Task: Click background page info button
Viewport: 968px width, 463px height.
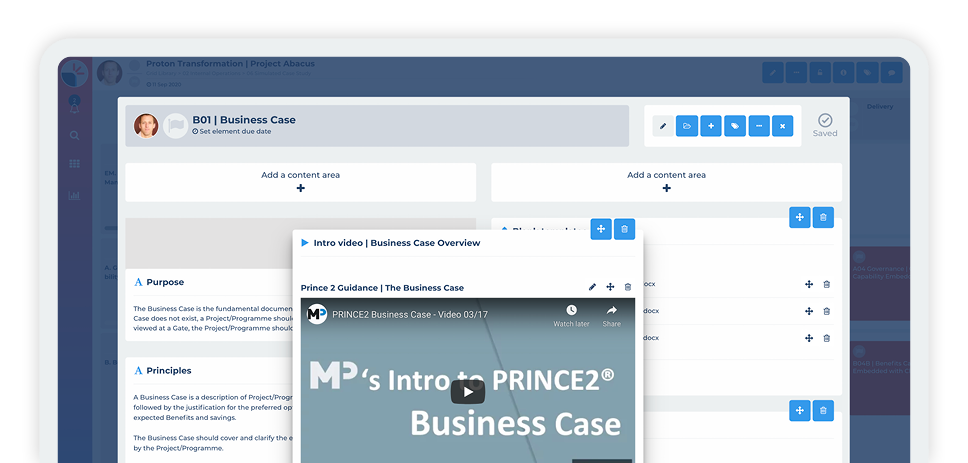Action: click(x=844, y=72)
